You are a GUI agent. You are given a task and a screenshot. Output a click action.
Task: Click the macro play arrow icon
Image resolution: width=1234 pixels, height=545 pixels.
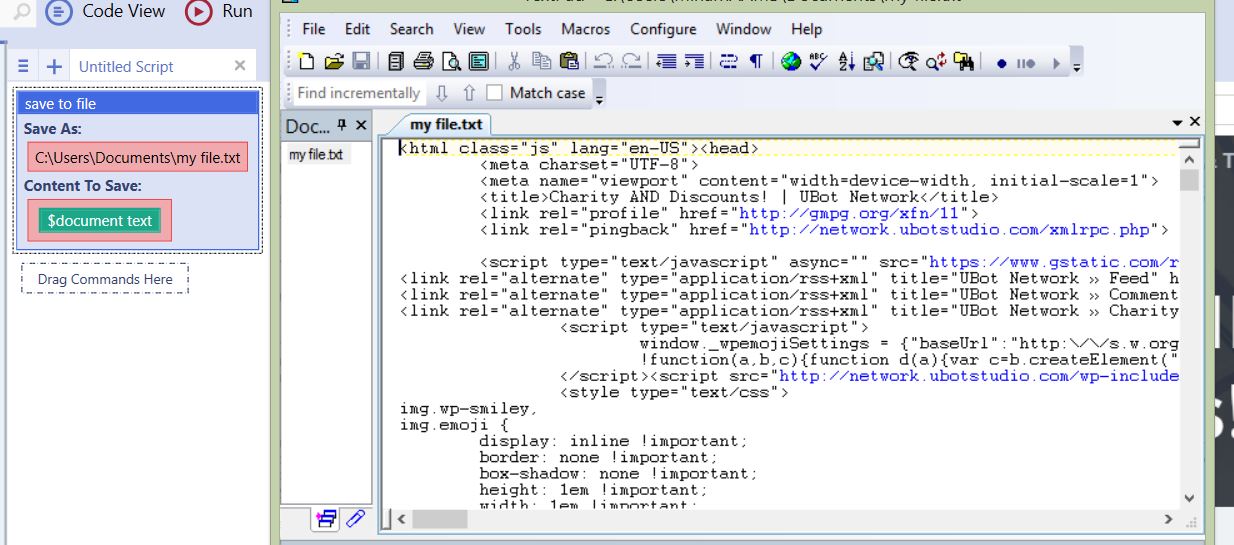click(x=1055, y=63)
